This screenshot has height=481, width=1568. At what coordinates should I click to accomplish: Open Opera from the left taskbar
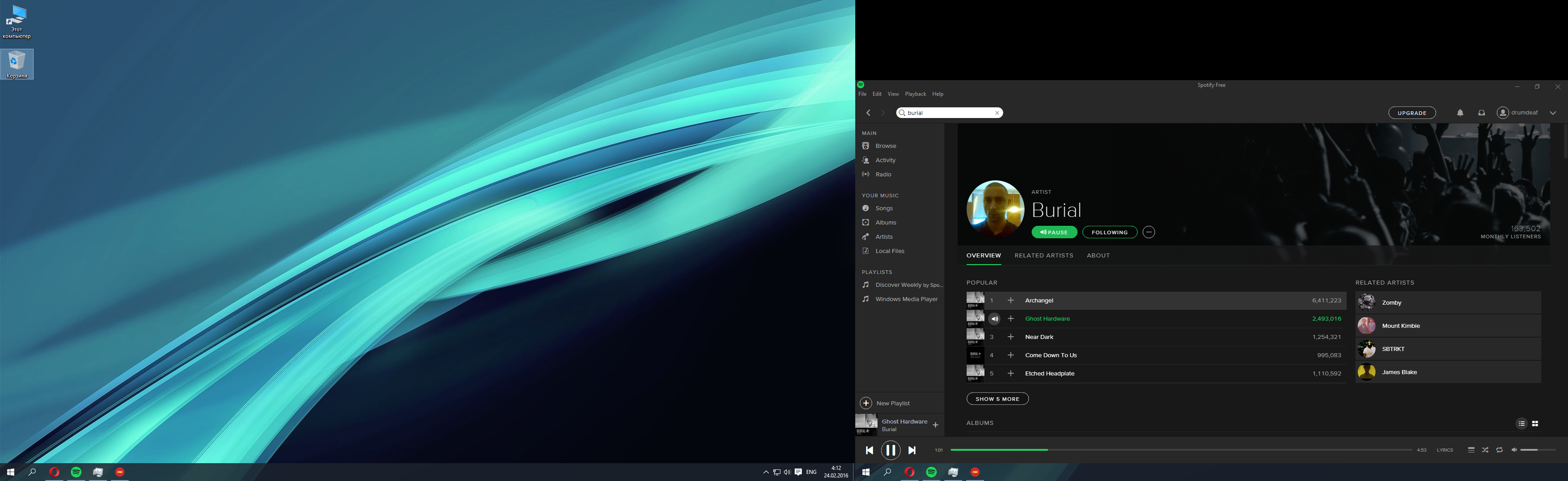(x=54, y=473)
